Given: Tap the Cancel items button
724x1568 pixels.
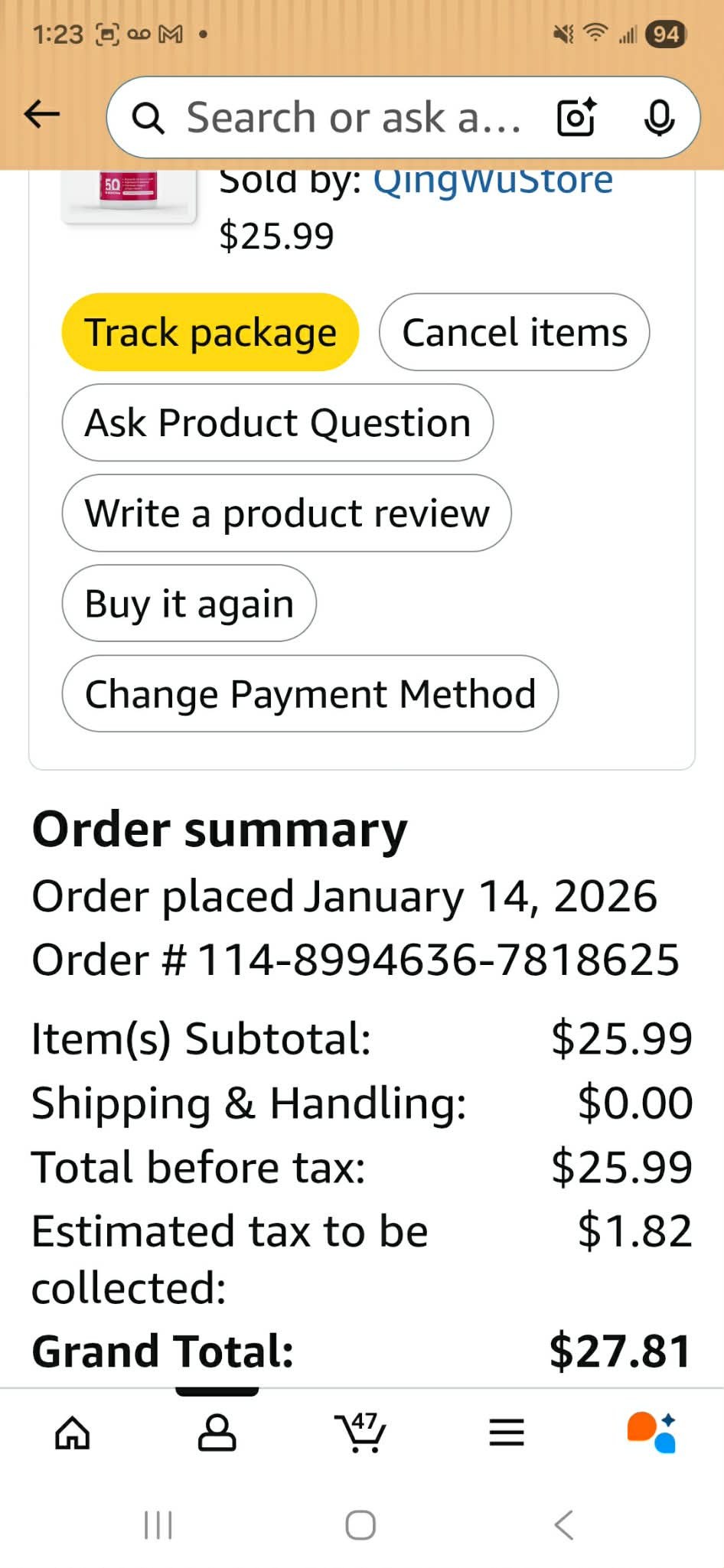Looking at the screenshot, I should pyautogui.click(x=514, y=332).
